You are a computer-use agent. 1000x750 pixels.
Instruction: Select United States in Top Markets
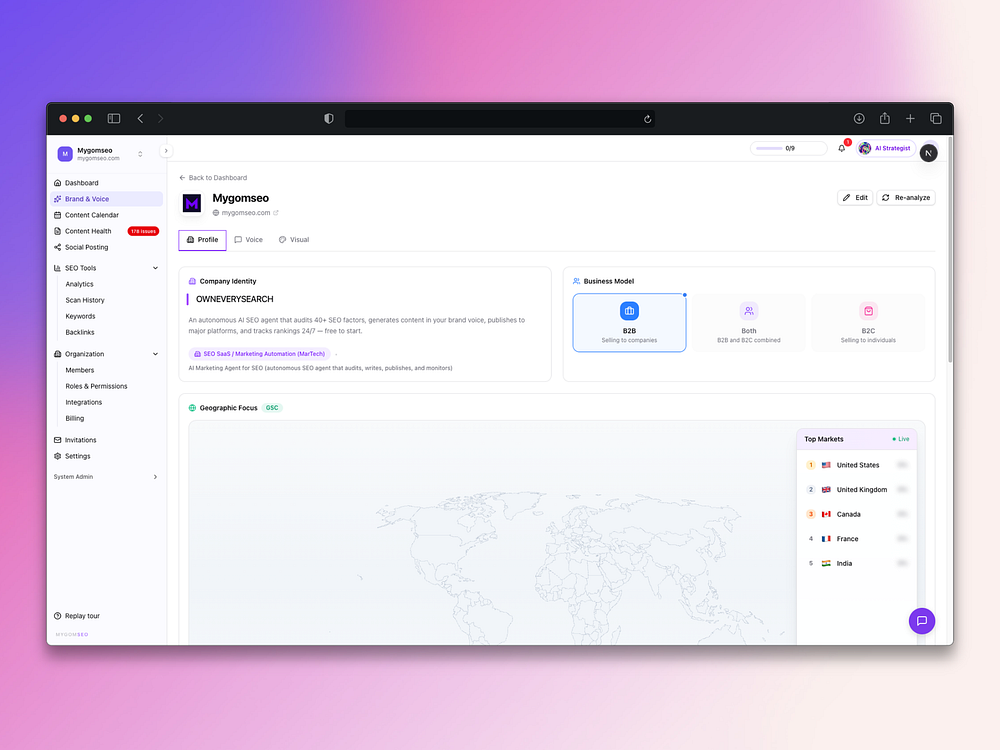(857, 465)
